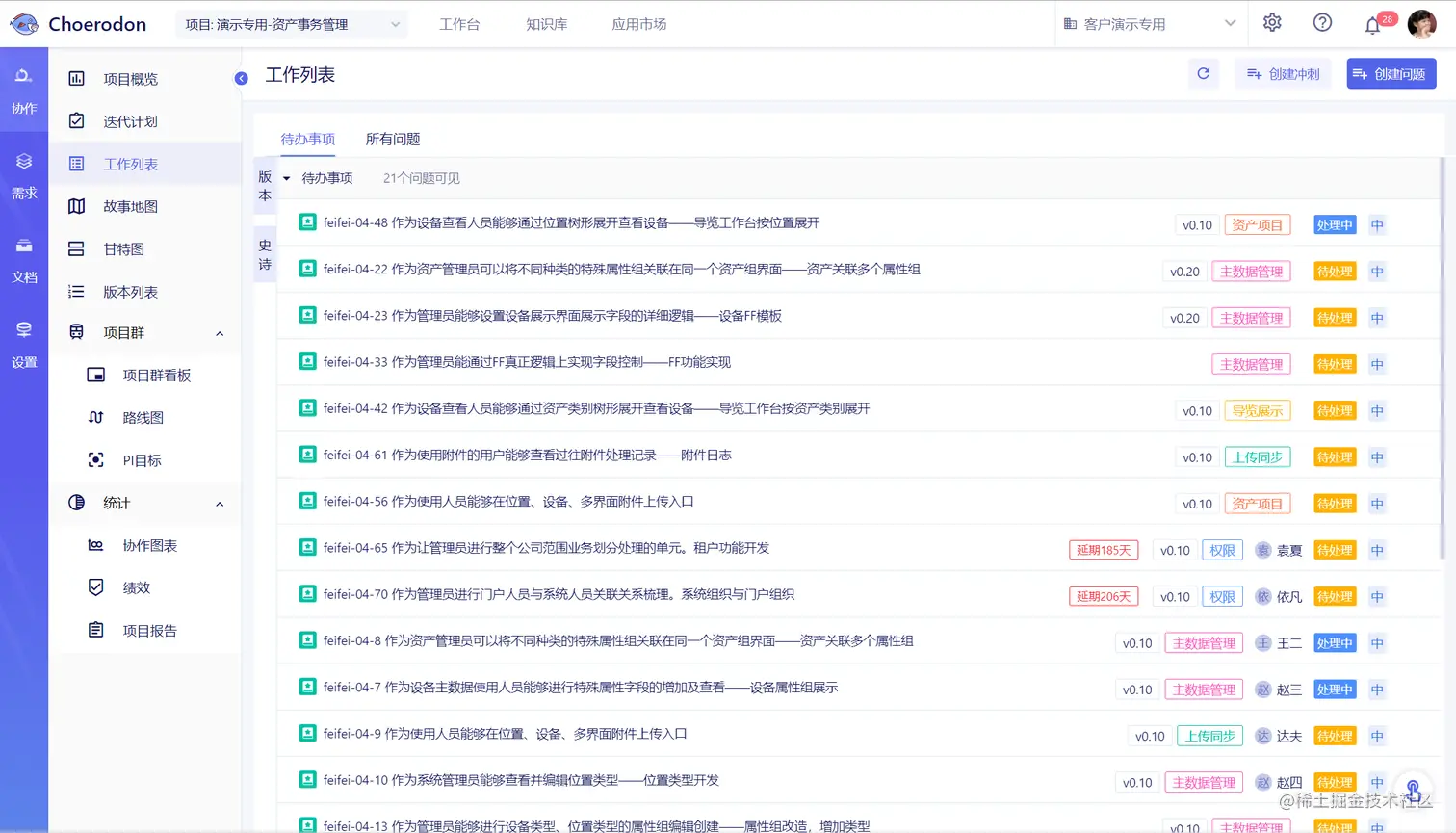Image resolution: width=1456 pixels, height=833 pixels.
Task: Open issue feifei-04-56 附件上传入口
Action: point(508,501)
